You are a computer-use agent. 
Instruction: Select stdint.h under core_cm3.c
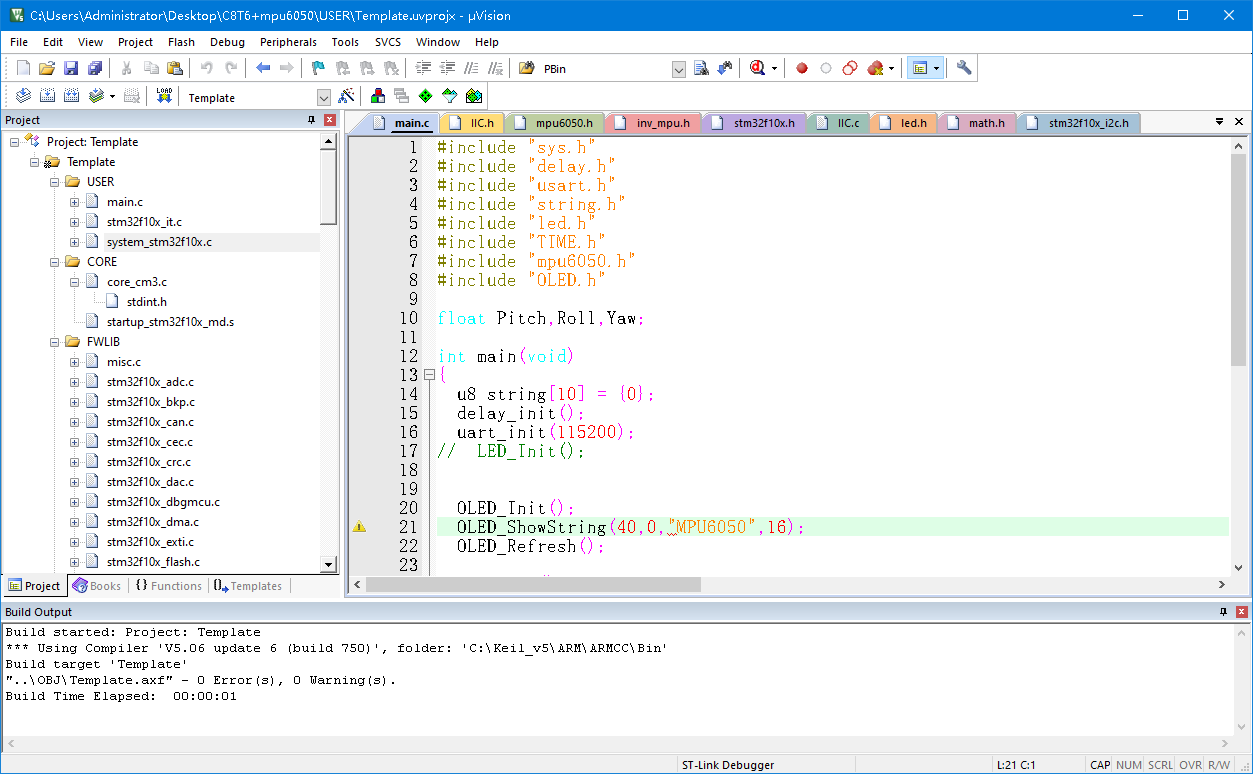click(146, 302)
